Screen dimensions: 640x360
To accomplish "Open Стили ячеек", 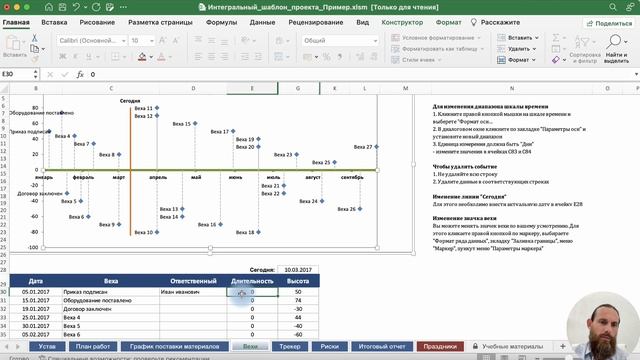I will pyautogui.click(x=416, y=60).
